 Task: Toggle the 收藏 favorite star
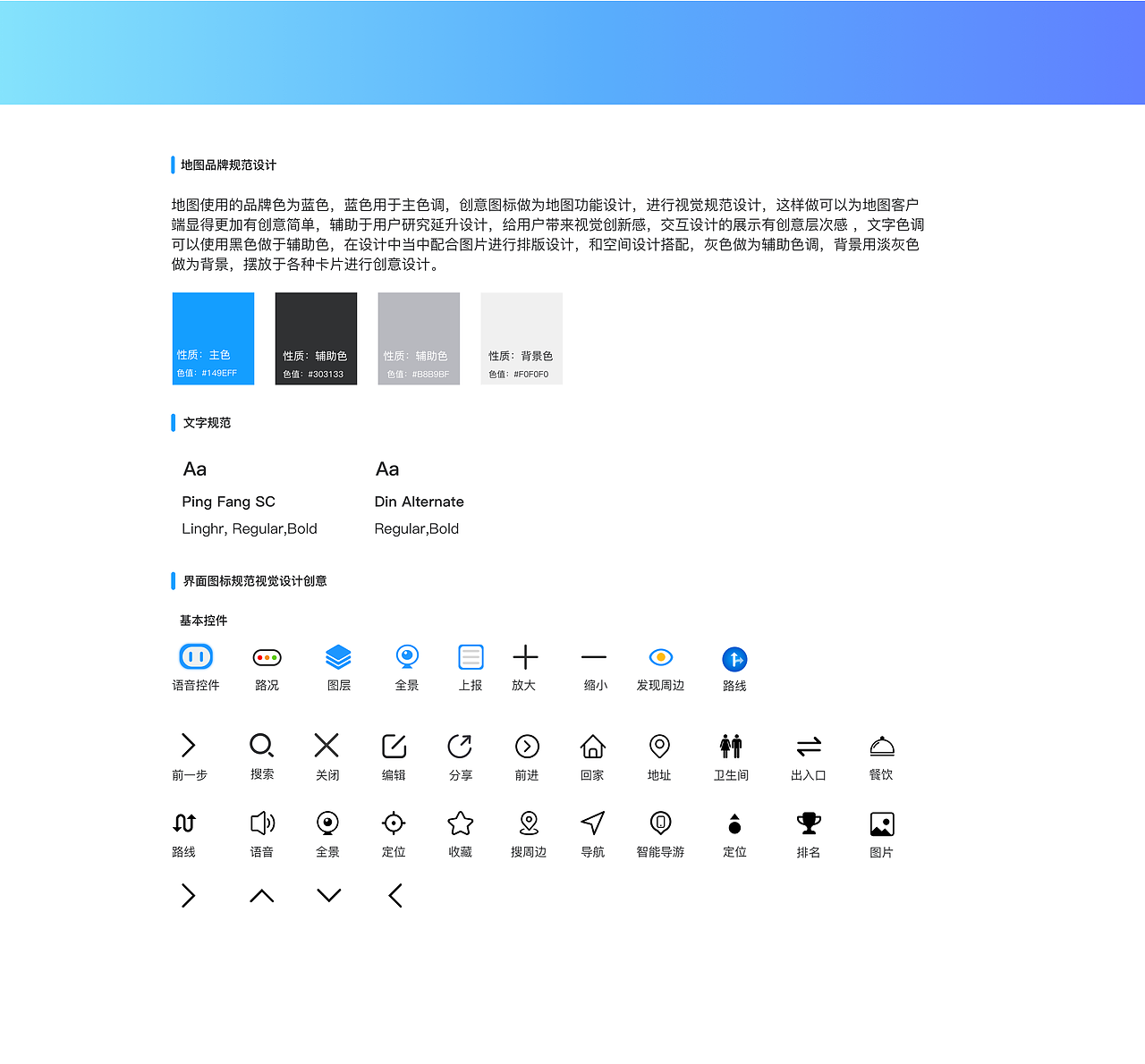460,823
